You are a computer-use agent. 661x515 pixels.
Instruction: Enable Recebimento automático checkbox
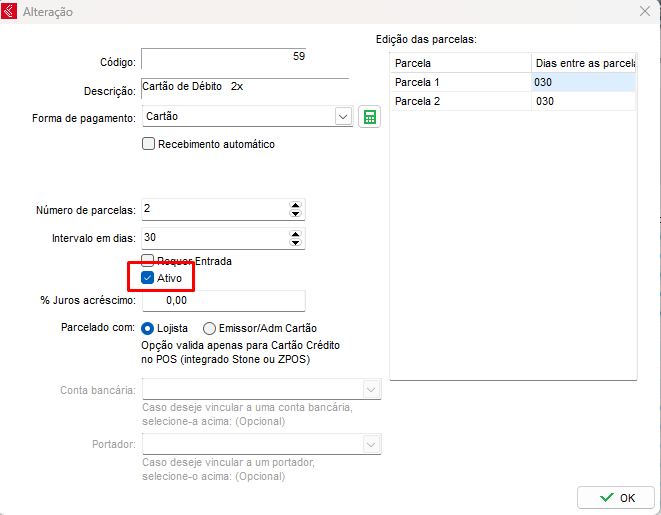click(x=149, y=144)
